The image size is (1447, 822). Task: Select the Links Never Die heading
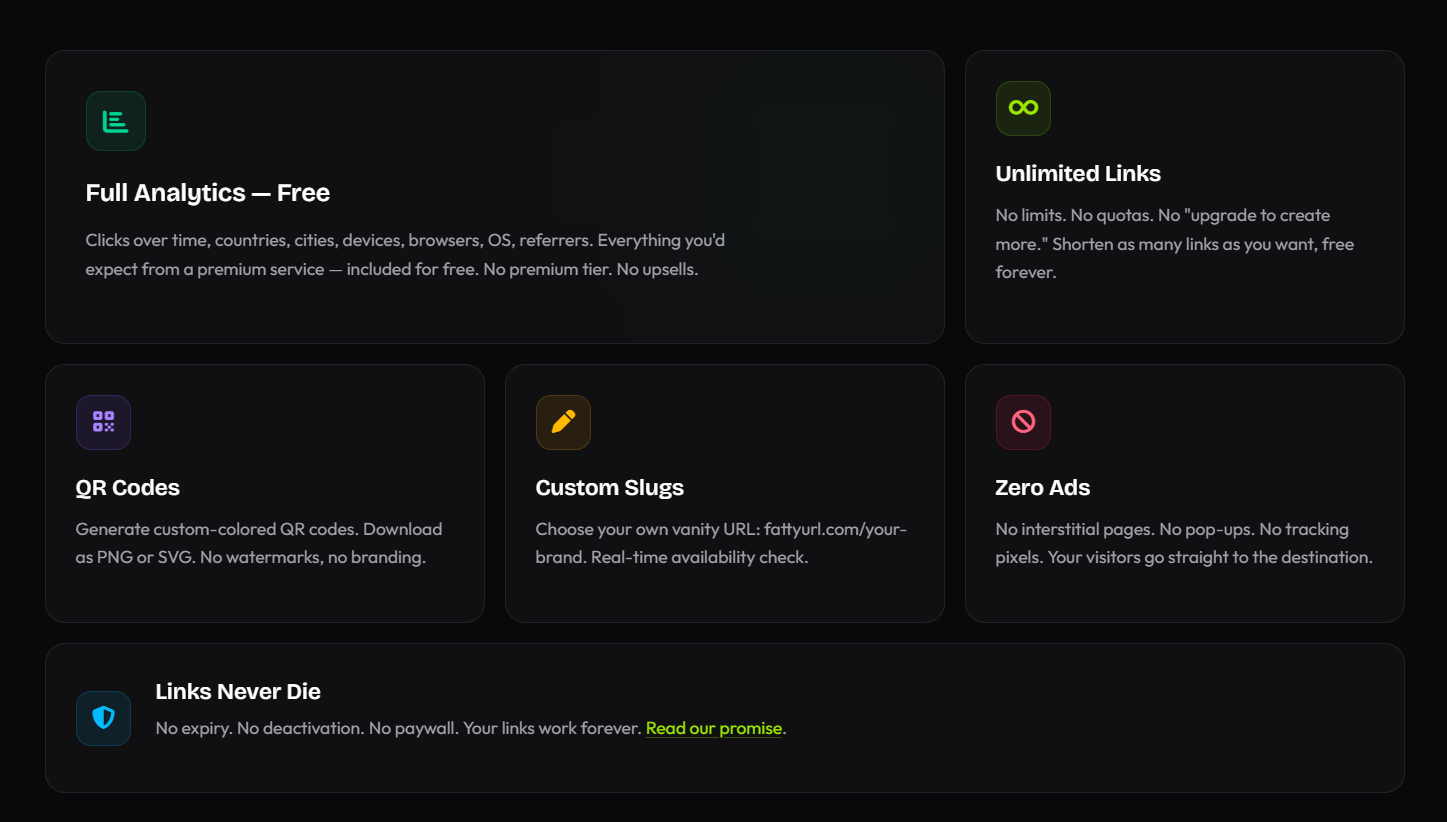click(238, 691)
